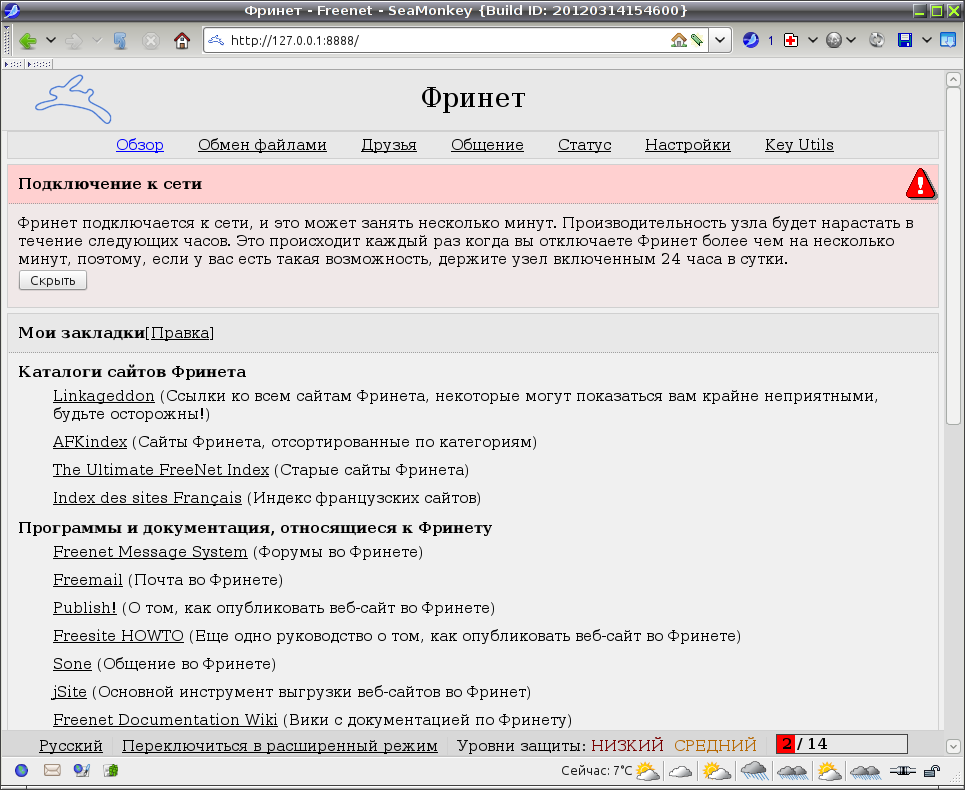Open the Navigator globe icon in status bar

pyautogui.click(x=22, y=770)
